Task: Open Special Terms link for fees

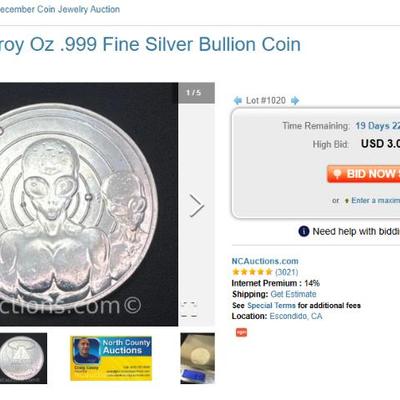Action: pos(271,305)
